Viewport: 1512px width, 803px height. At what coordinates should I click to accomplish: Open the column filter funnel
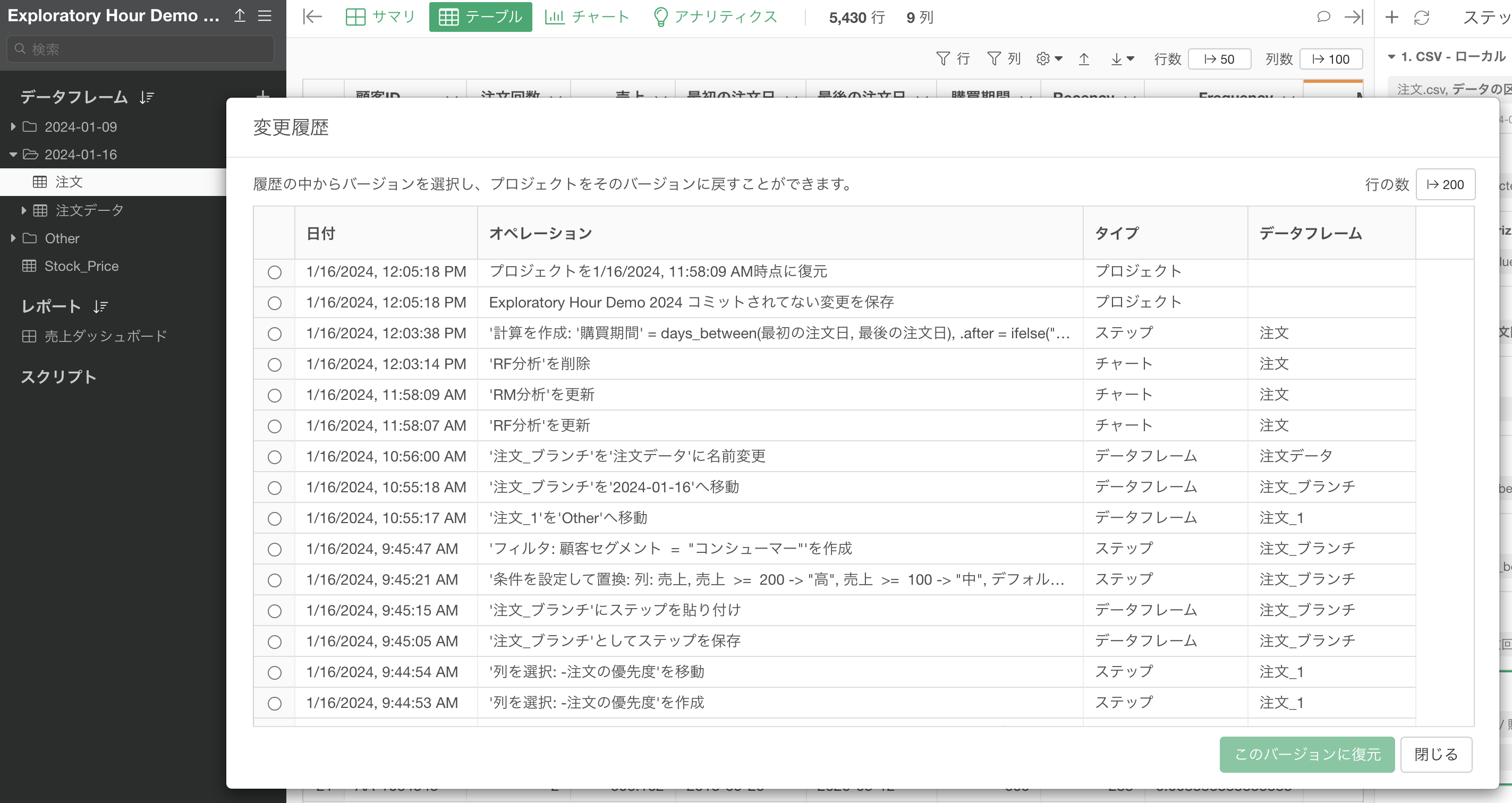tap(1003, 58)
